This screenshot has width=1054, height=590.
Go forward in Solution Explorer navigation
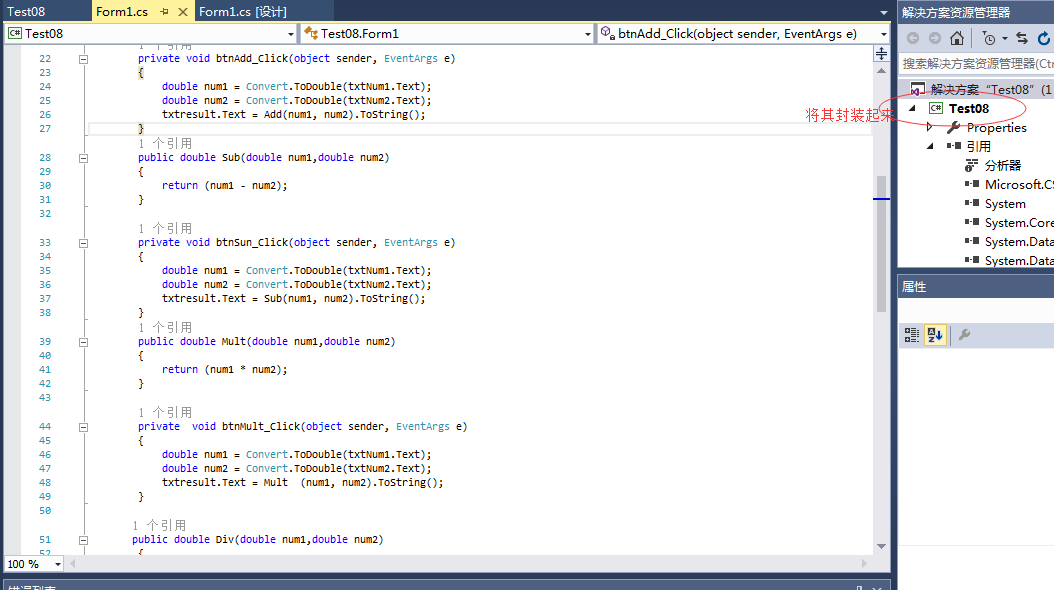934,38
